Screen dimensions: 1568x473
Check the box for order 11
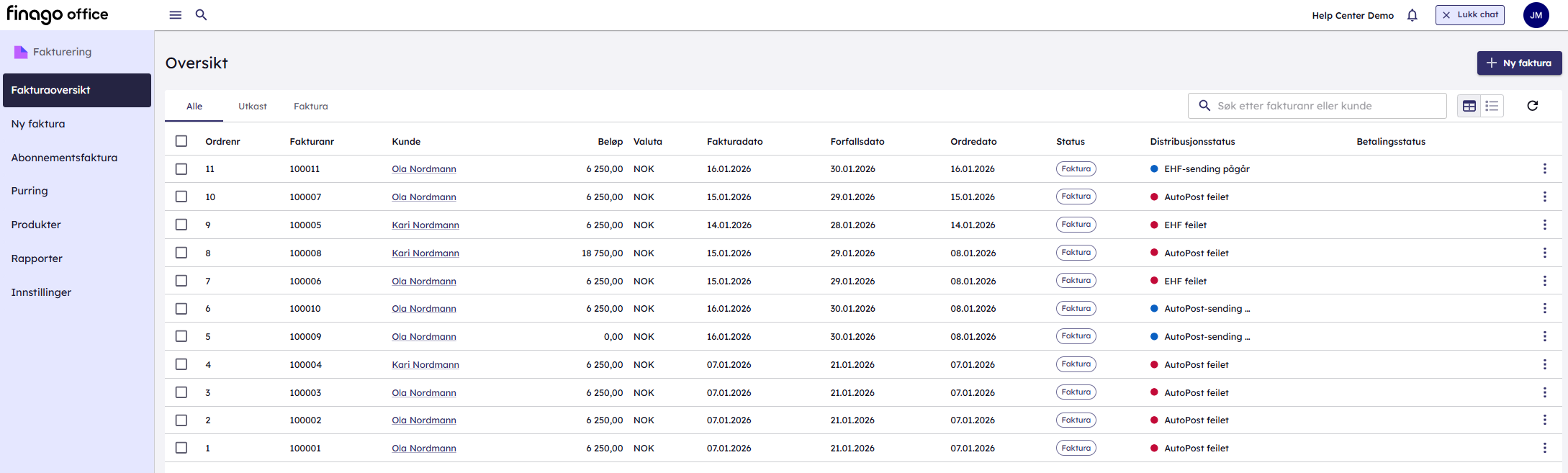181,169
